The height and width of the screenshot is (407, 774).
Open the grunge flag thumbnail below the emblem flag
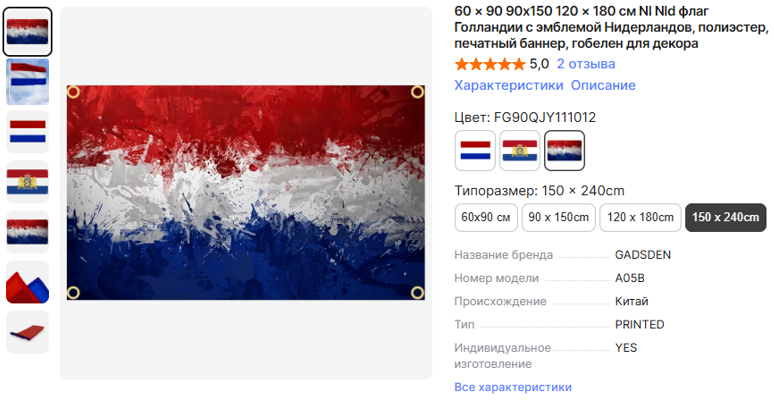coord(28,232)
